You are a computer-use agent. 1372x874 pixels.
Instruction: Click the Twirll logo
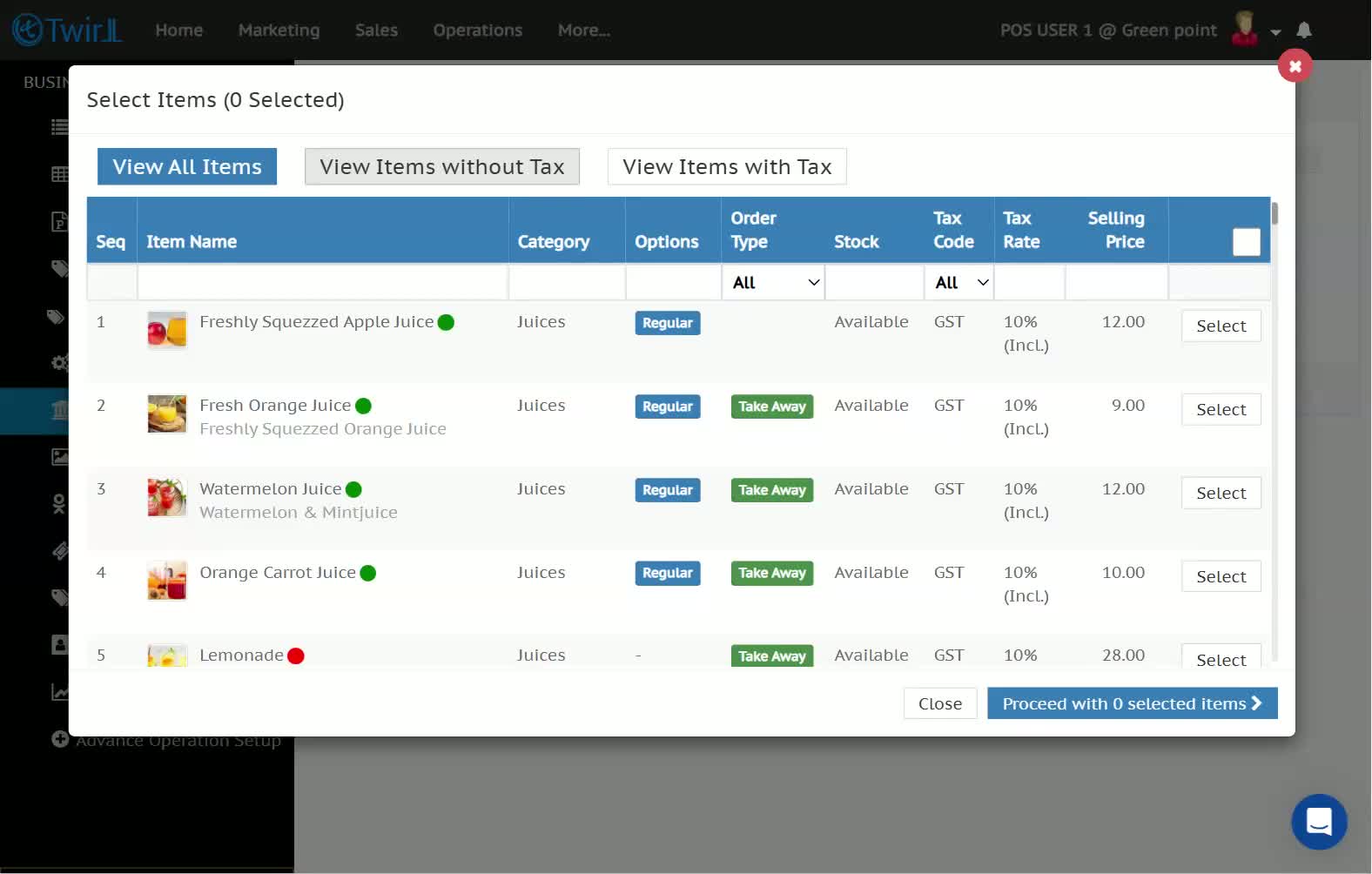[x=67, y=30]
